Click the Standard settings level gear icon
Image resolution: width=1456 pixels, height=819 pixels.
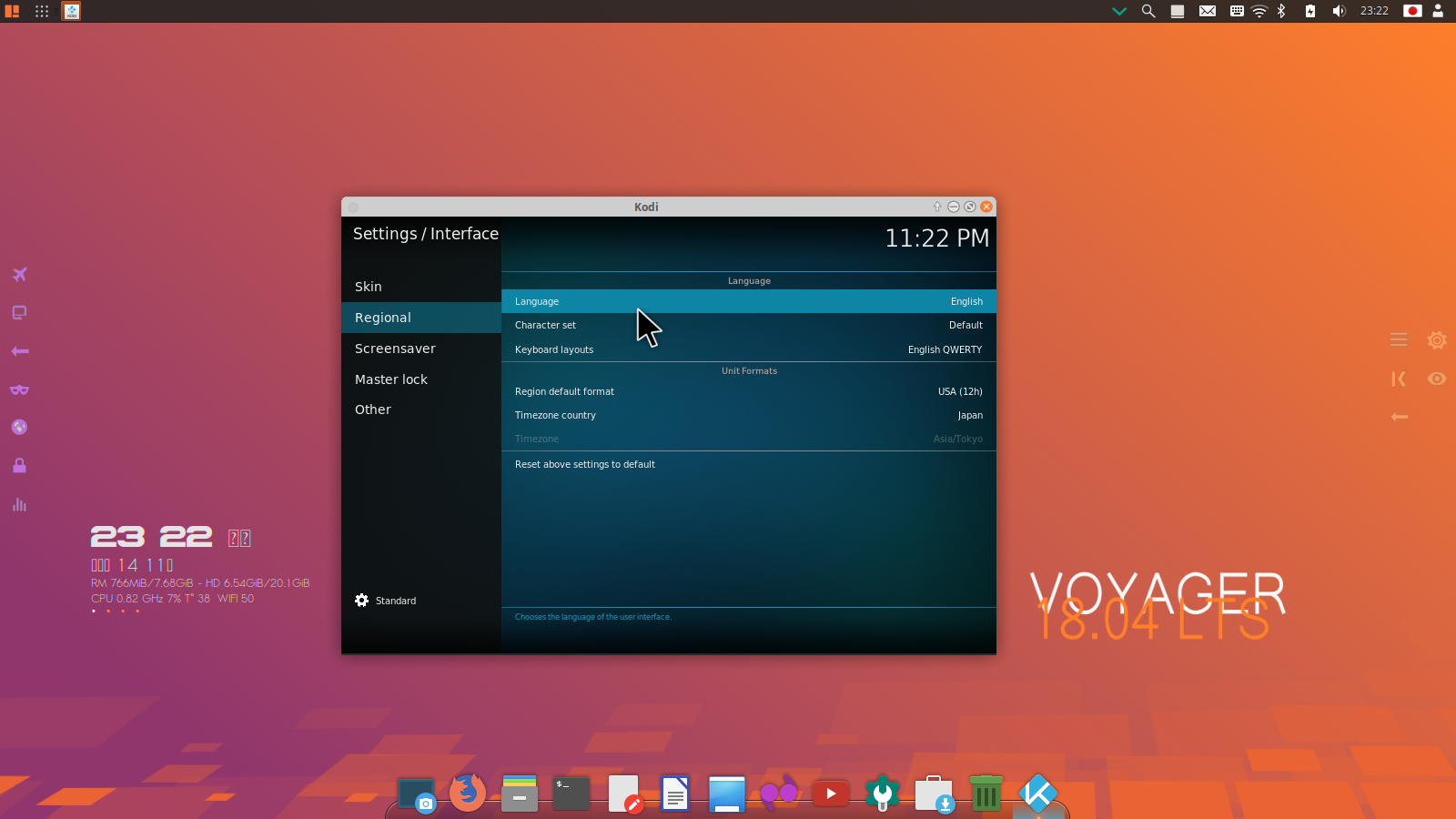361,601
